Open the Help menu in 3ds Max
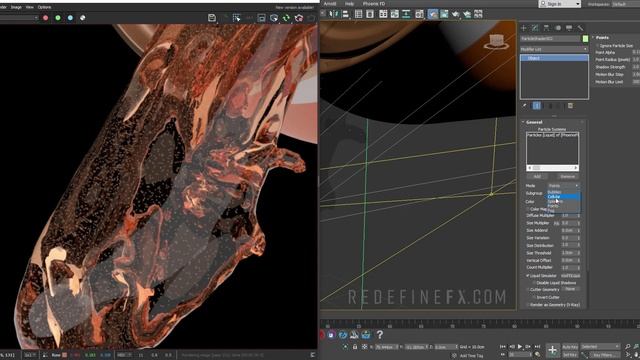Viewport: 640px width, 360px height. pos(349,4)
